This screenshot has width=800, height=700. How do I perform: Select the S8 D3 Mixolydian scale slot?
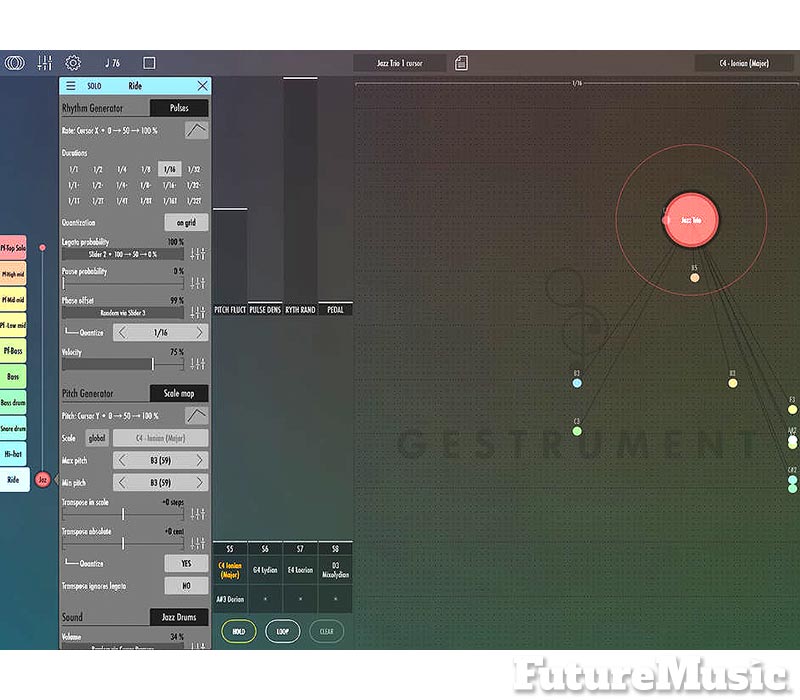click(335, 570)
